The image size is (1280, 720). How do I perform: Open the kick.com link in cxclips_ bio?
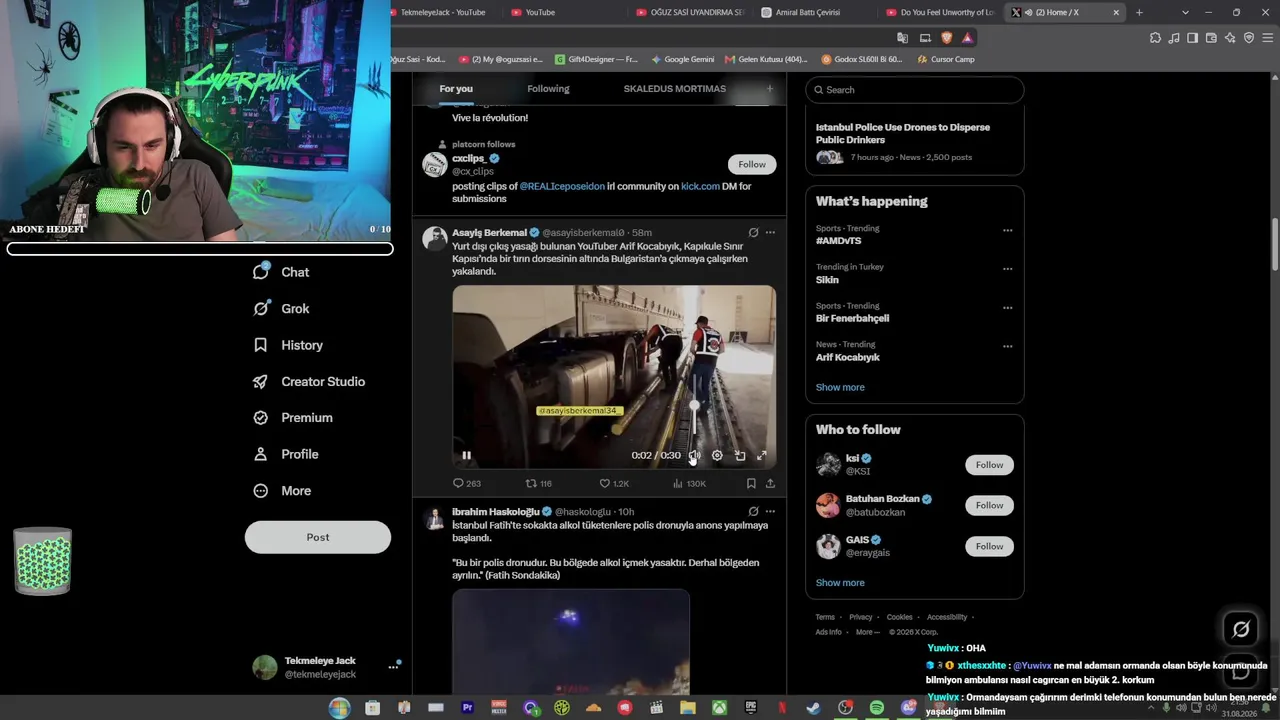point(700,186)
